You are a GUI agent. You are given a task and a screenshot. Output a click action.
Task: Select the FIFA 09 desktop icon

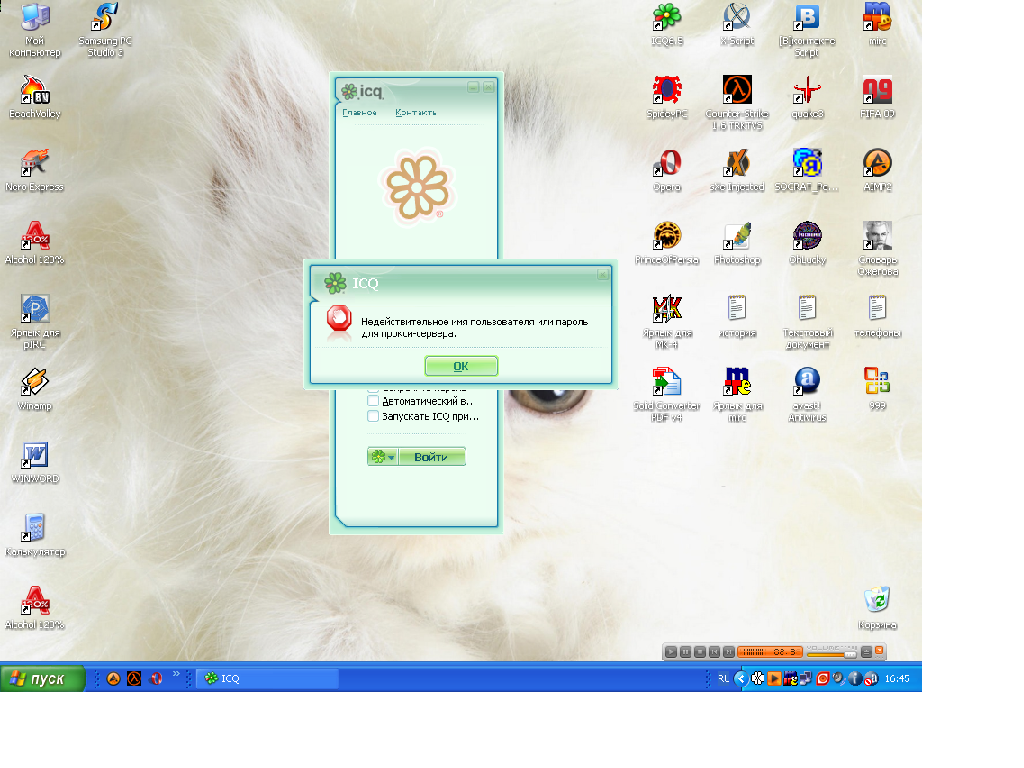(877, 90)
